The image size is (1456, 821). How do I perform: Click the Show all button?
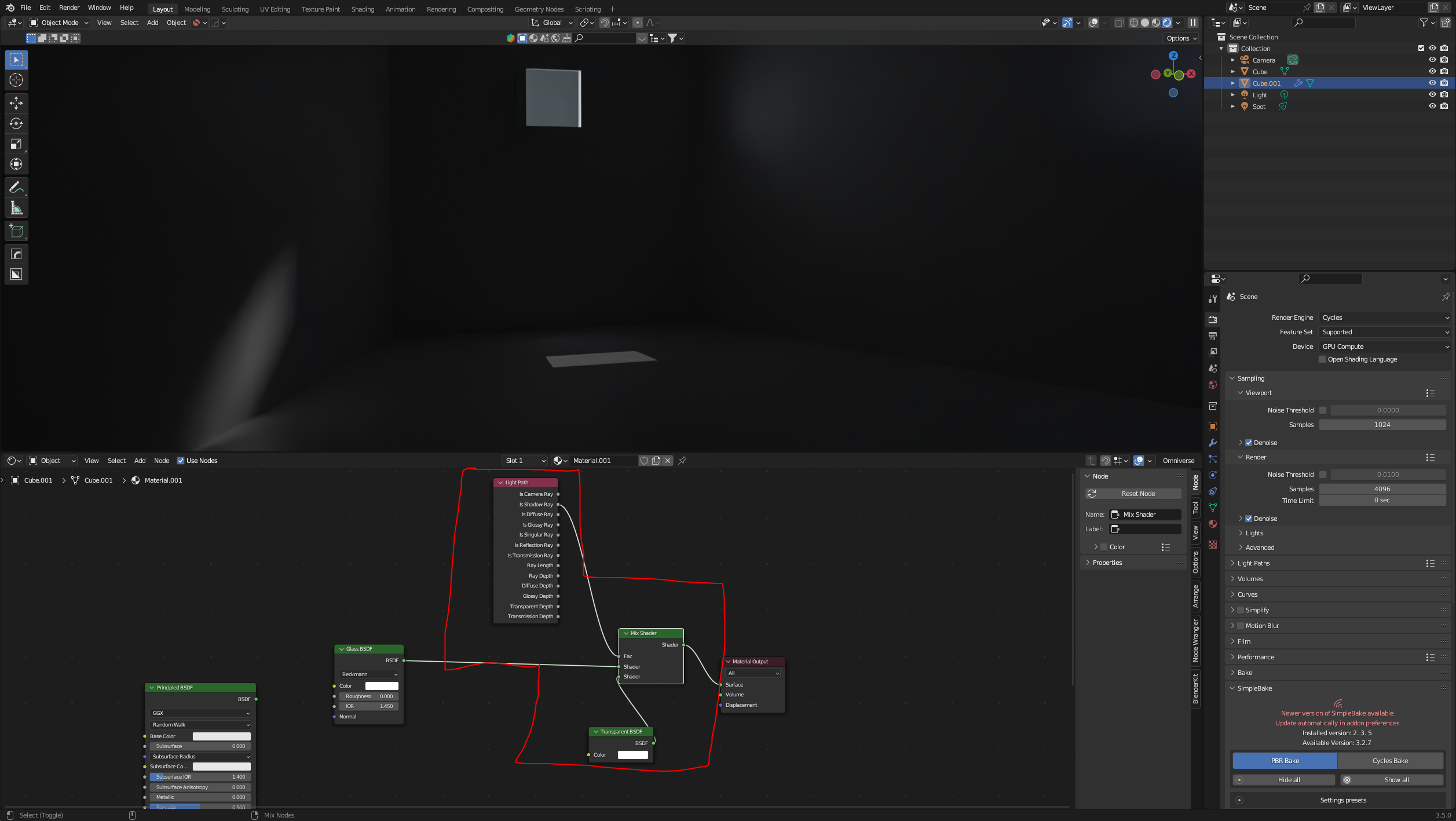coord(1392,780)
